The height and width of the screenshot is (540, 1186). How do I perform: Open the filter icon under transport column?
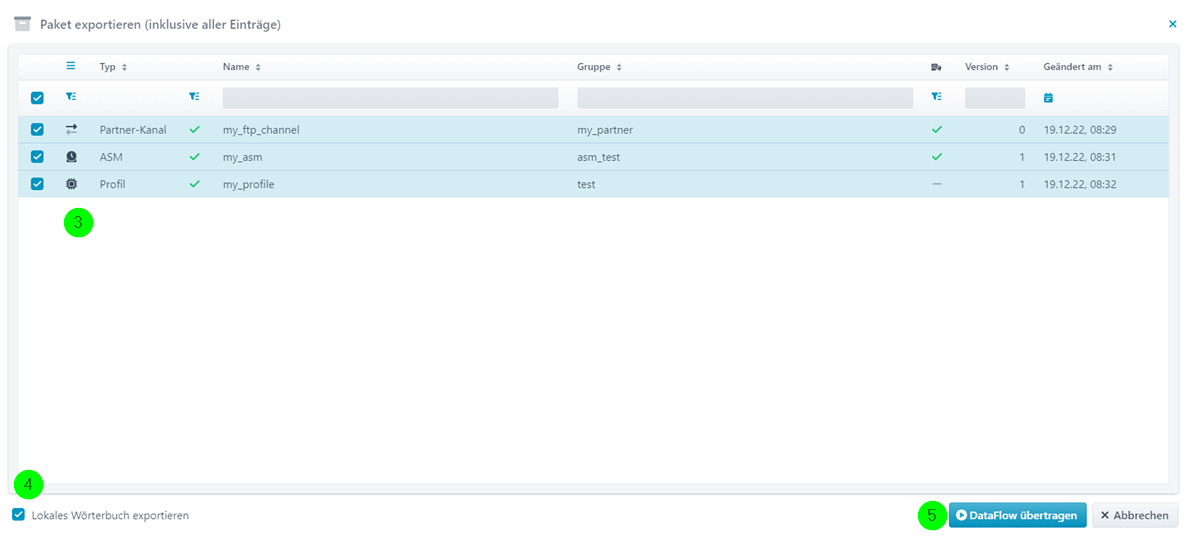tap(936, 97)
